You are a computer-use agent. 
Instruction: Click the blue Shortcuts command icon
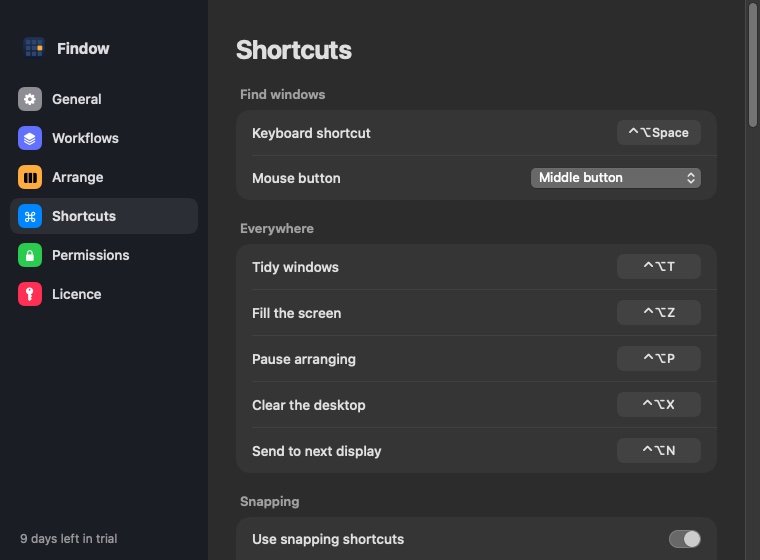pos(30,216)
